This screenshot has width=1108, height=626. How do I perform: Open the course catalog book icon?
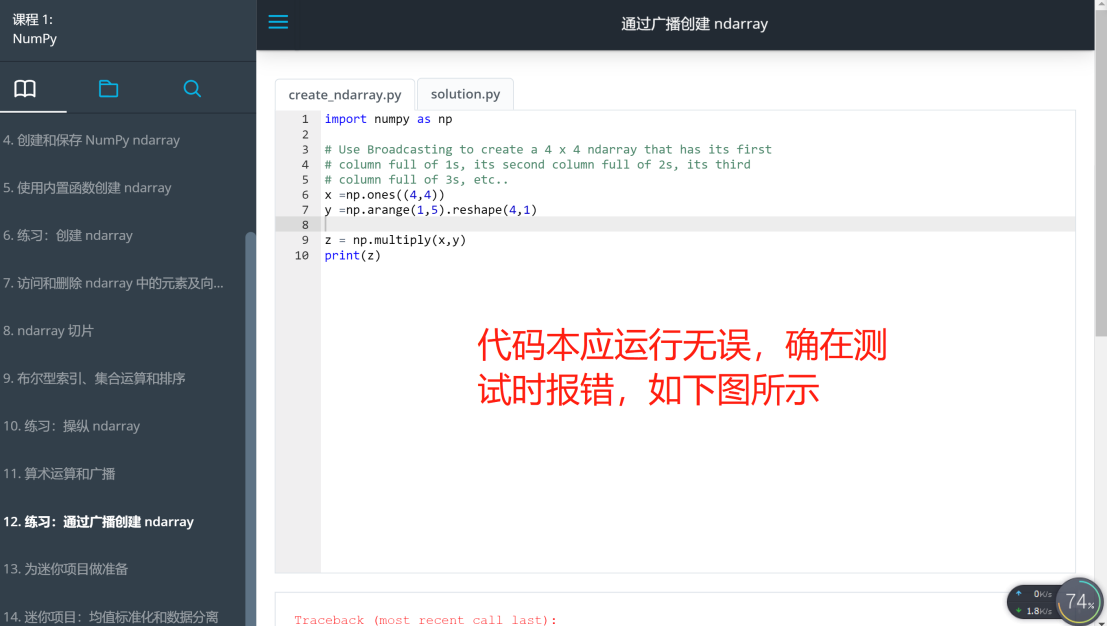point(24,88)
